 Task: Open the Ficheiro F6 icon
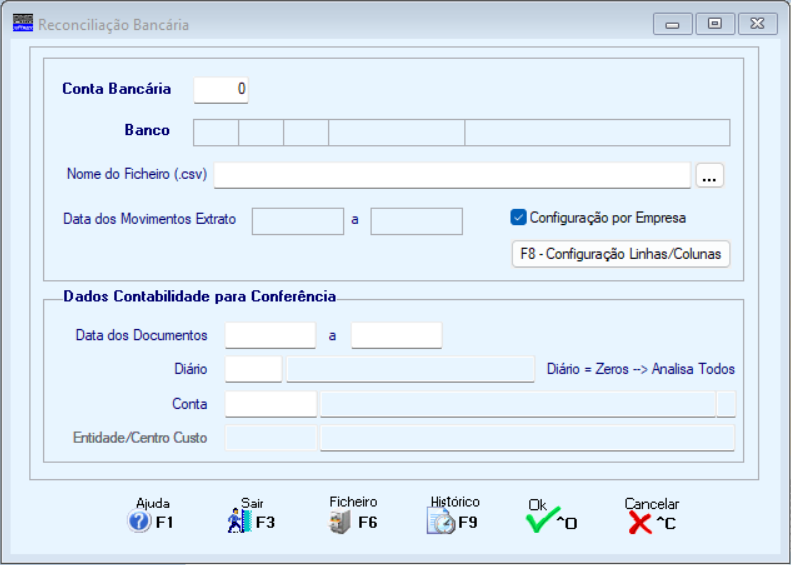[340, 522]
